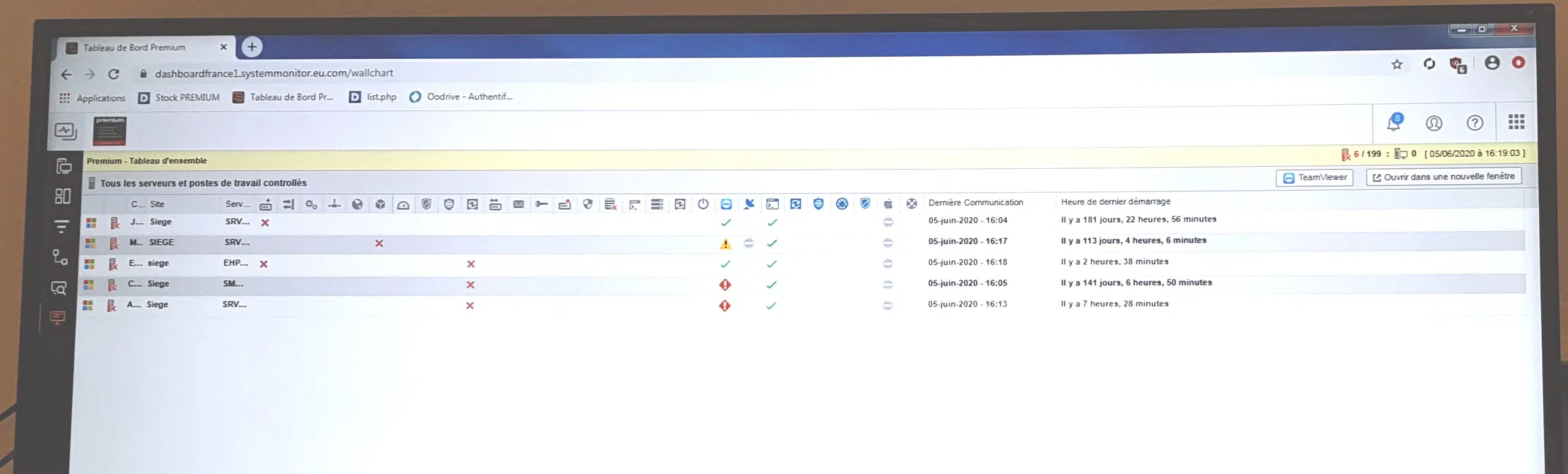Select the EHP... server cell

(236, 263)
